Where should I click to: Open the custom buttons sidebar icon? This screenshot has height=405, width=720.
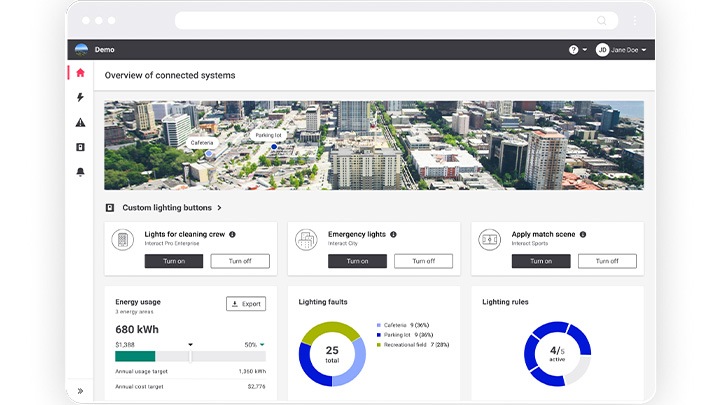pyautogui.click(x=80, y=147)
